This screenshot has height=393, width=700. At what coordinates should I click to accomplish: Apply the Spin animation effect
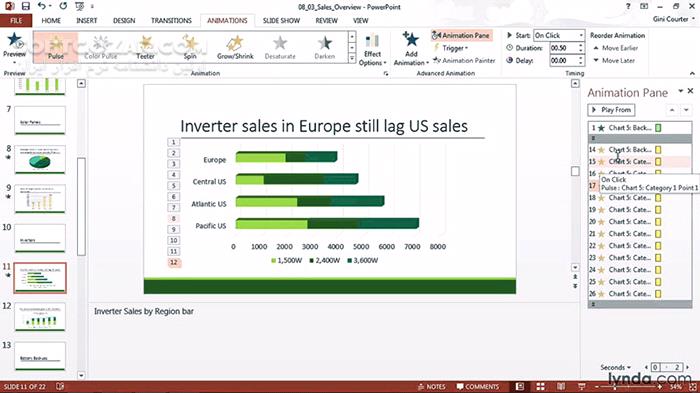tap(190, 47)
